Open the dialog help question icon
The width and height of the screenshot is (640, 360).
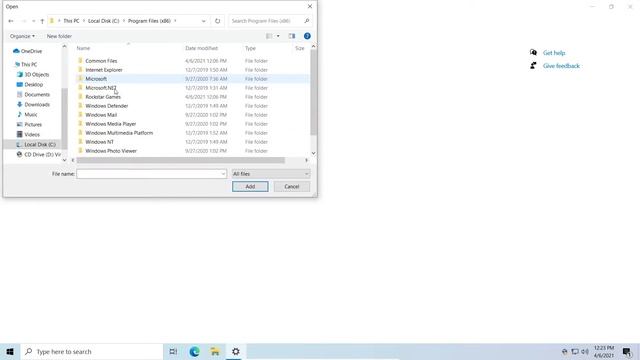click(x=307, y=36)
